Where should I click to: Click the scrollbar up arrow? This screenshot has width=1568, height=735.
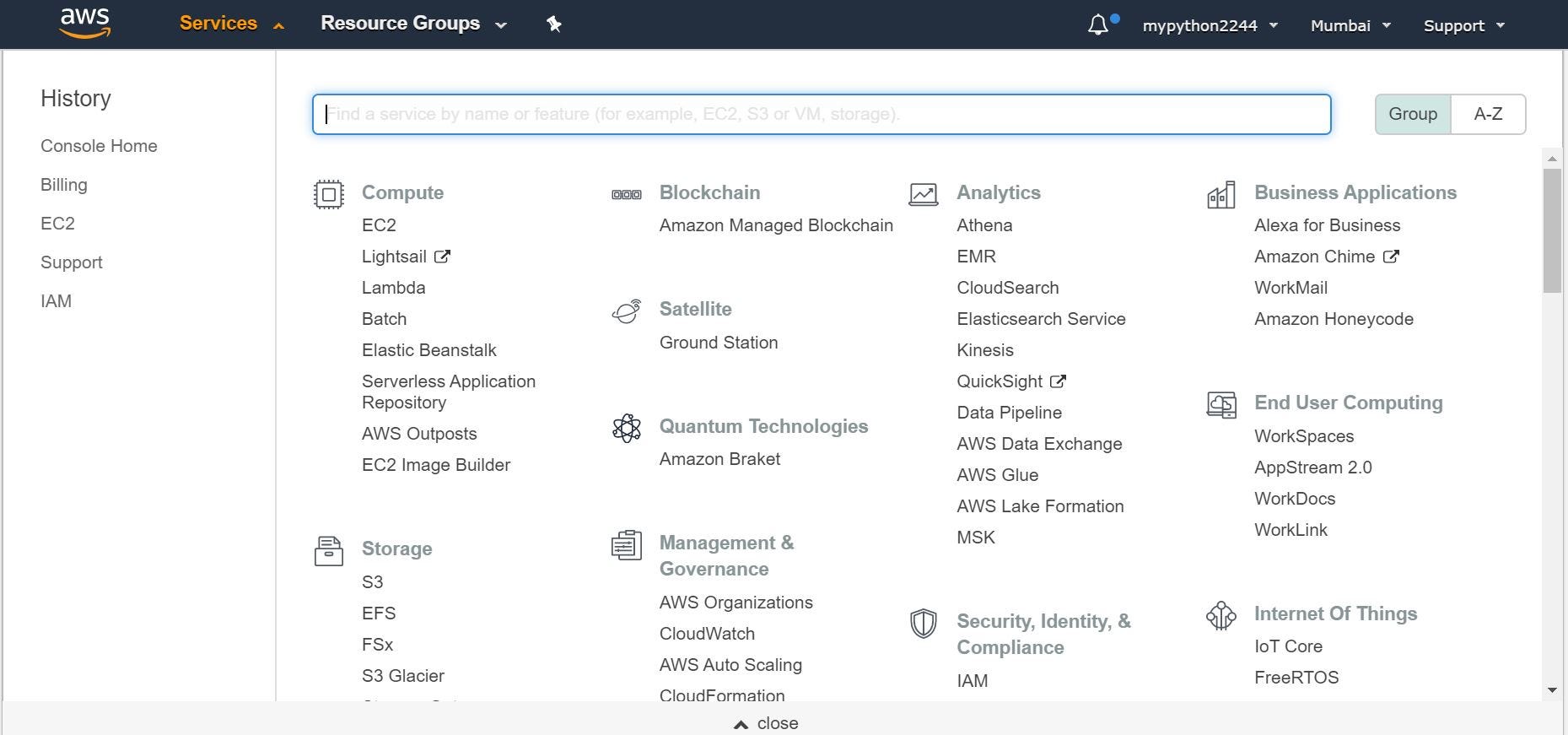[x=1552, y=159]
